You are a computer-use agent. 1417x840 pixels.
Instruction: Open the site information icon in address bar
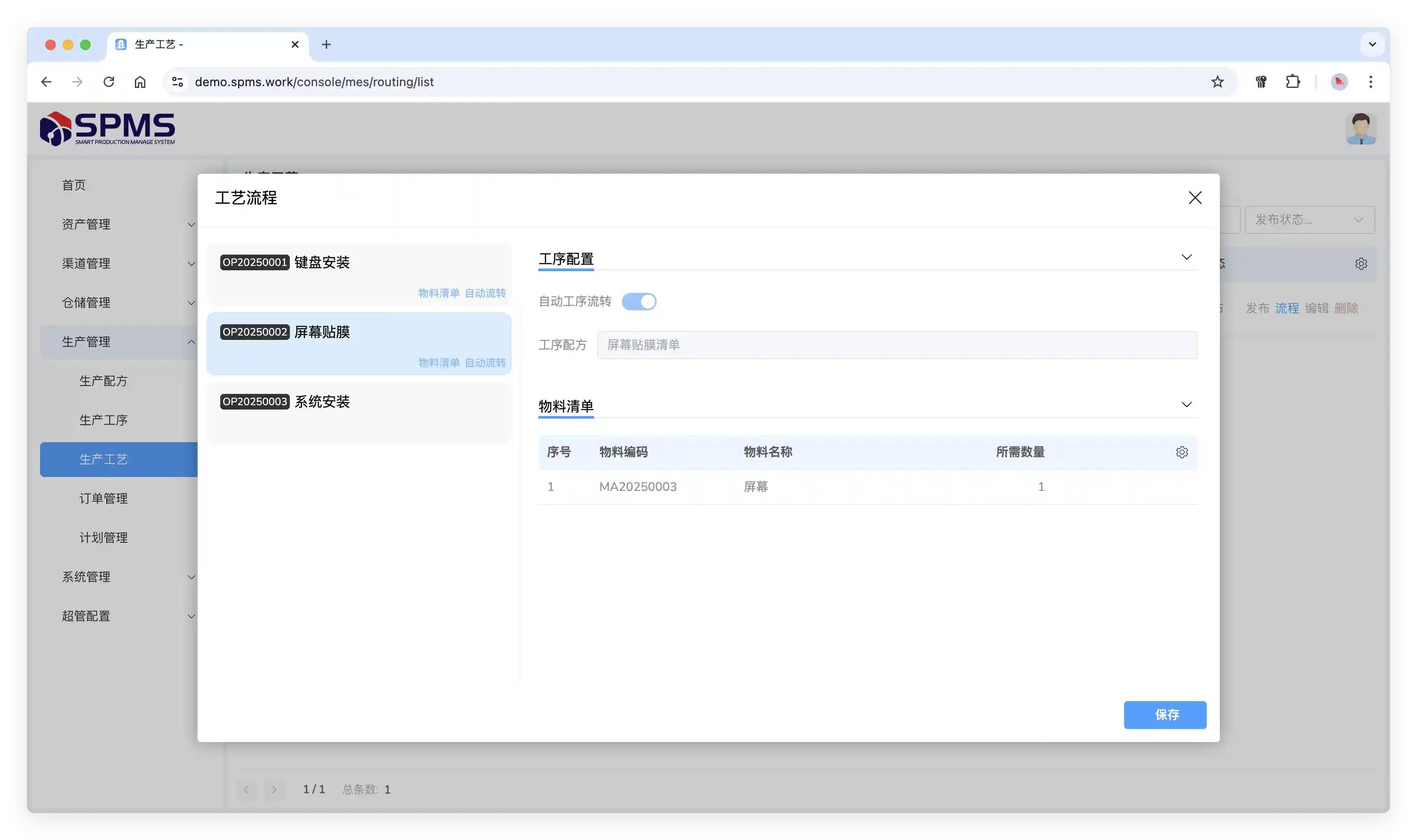pos(177,81)
